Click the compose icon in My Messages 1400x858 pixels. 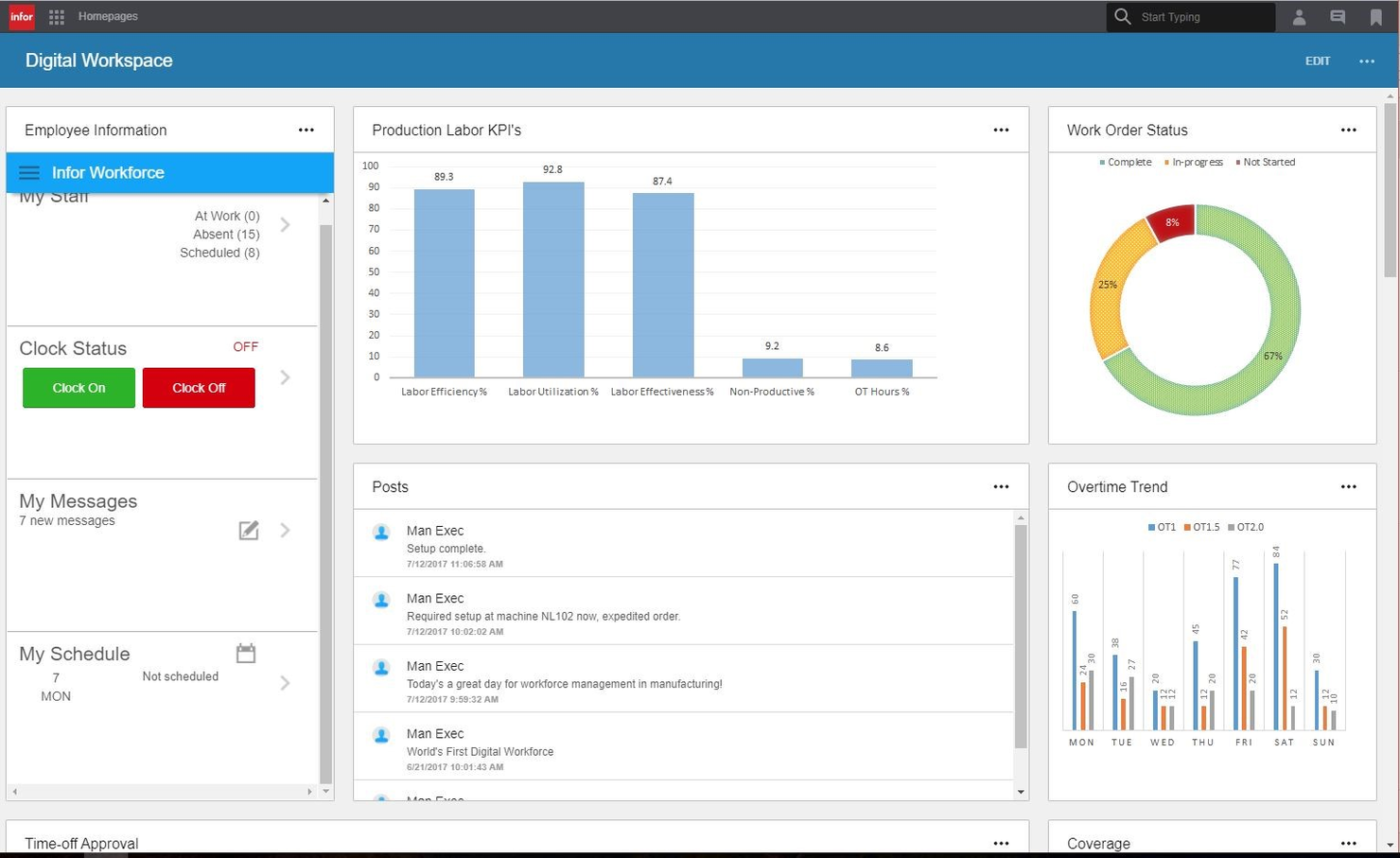point(248,530)
